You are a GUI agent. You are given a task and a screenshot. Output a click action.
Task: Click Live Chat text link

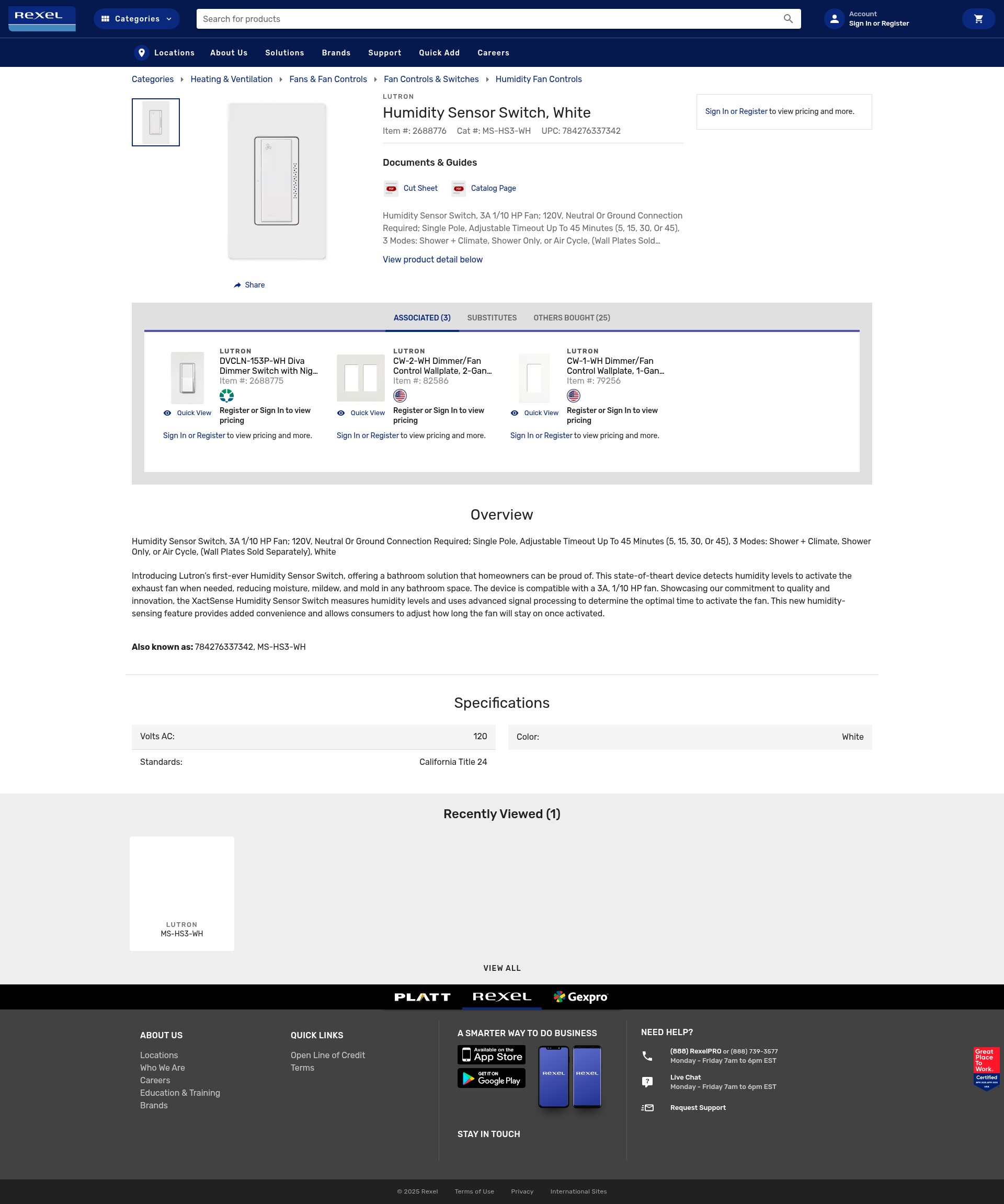click(685, 1077)
